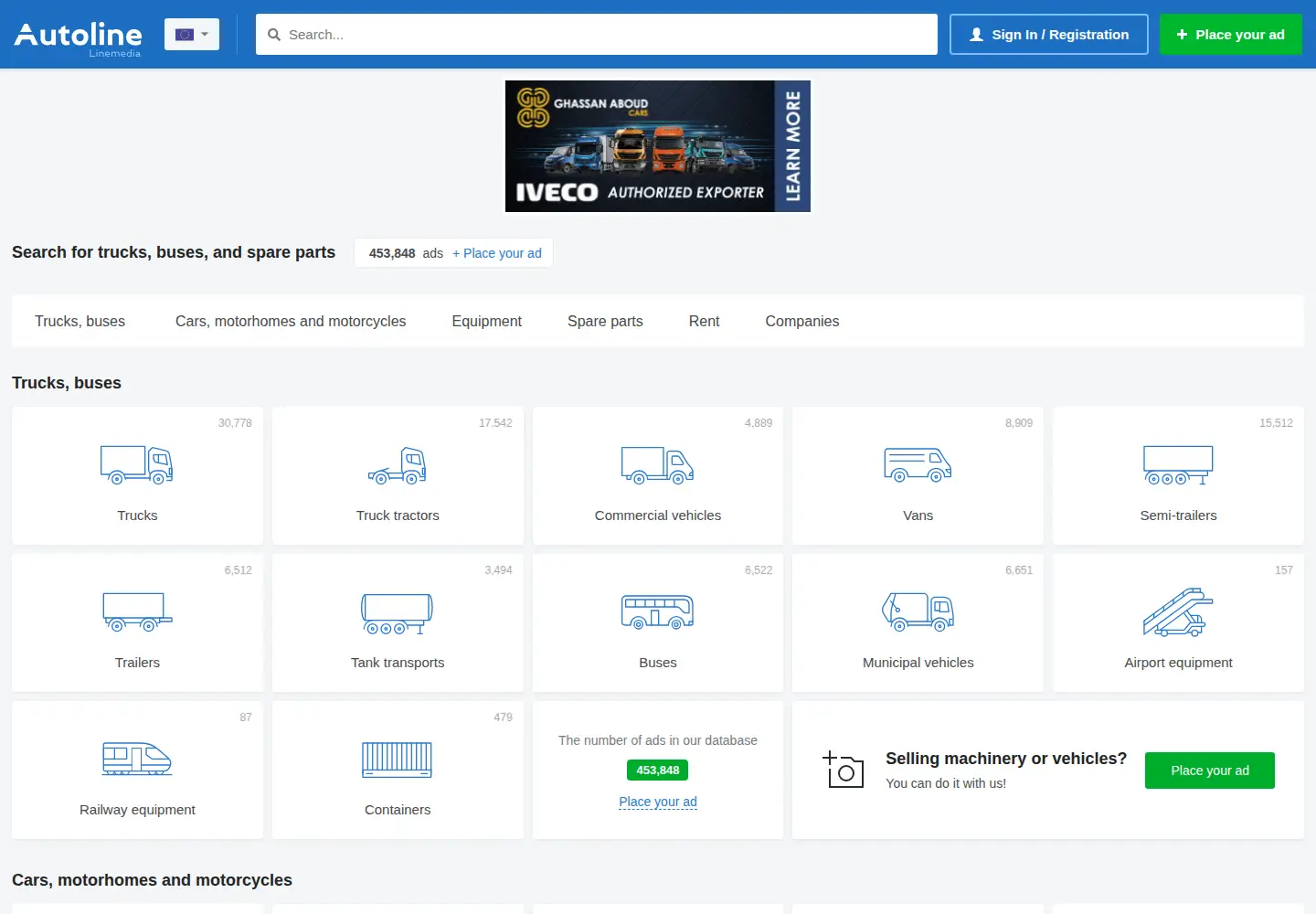
Task: Open Cars, motorhomes and motorcycles tab
Action: (x=291, y=321)
